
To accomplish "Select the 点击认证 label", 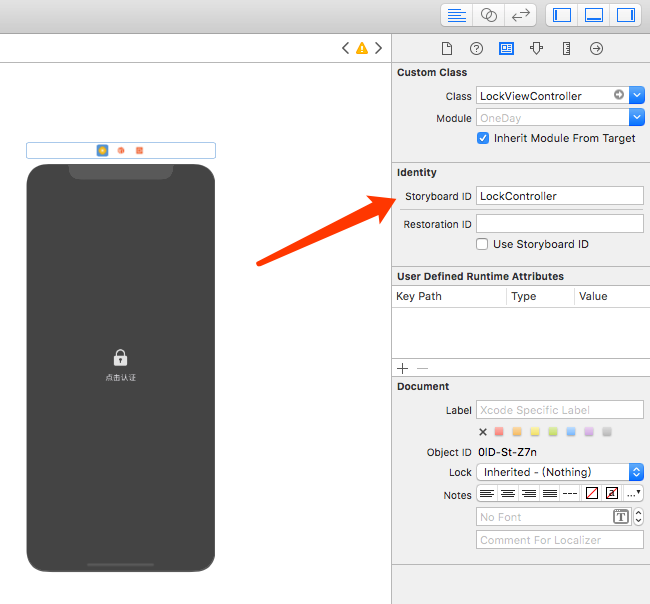I will [121, 377].
